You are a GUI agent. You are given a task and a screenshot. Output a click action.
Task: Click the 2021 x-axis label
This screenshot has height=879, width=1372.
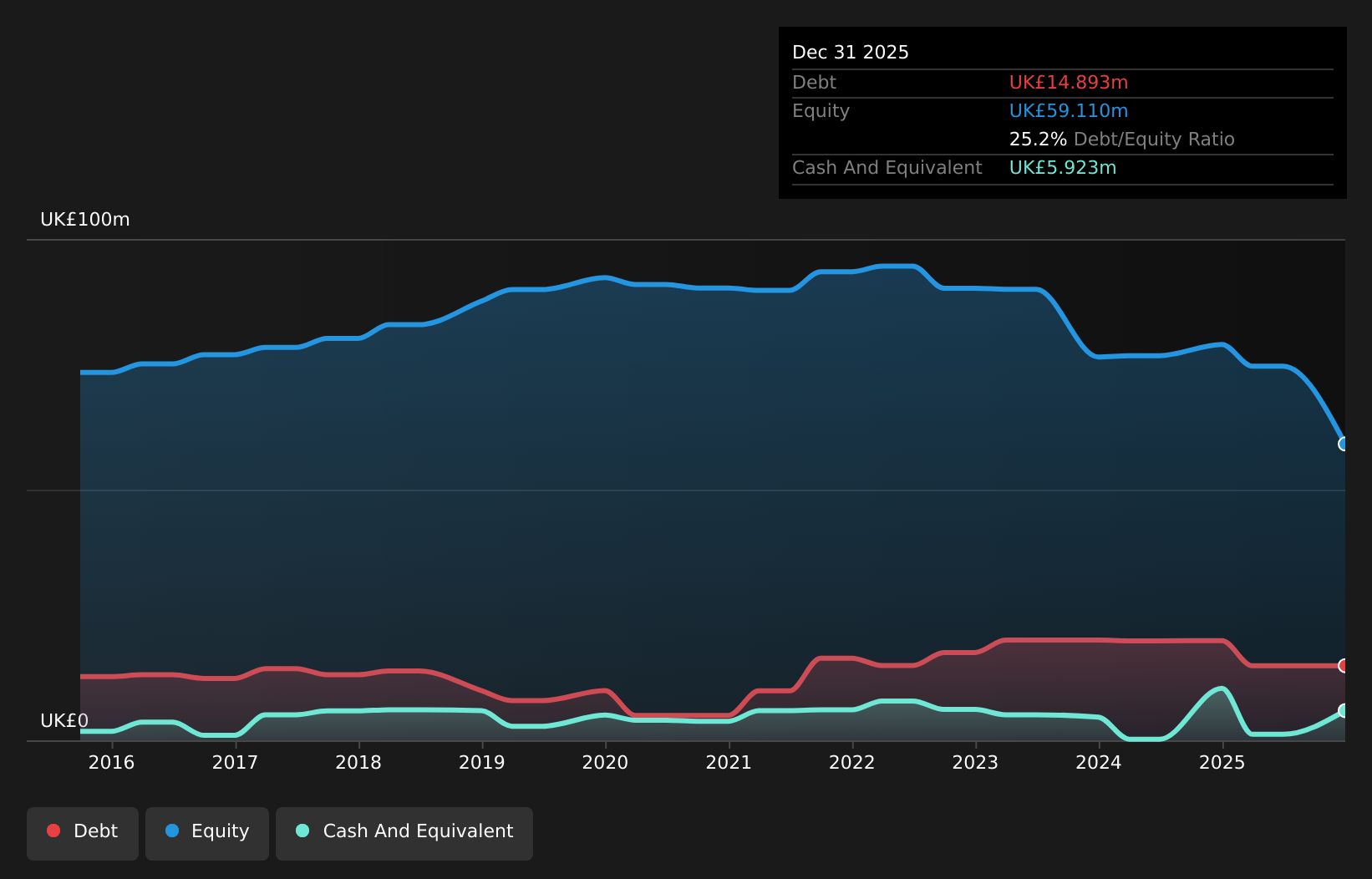click(729, 762)
